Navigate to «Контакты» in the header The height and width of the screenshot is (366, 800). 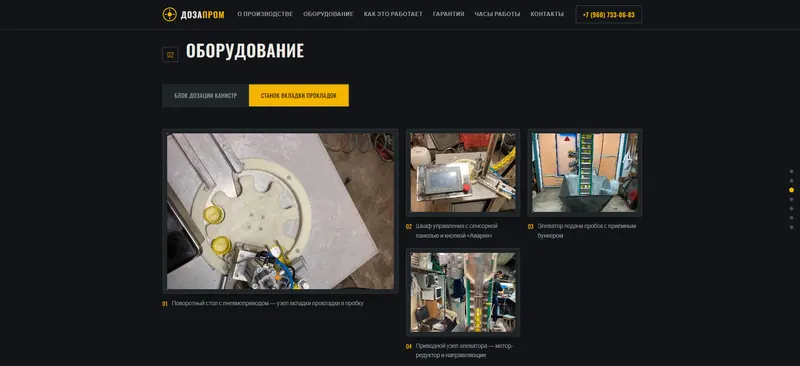point(547,14)
